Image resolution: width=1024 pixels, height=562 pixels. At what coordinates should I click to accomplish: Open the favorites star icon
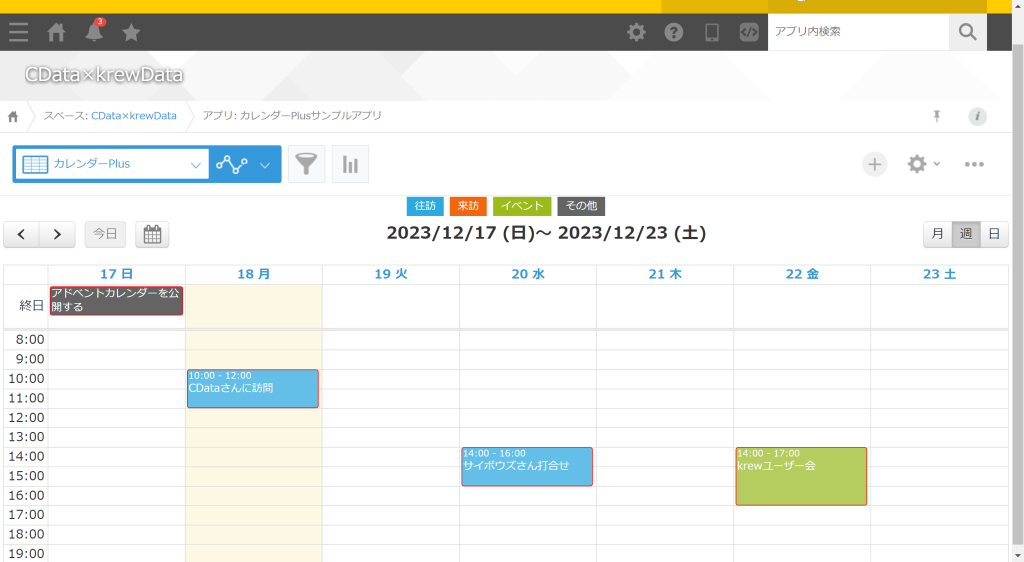point(131,32)
